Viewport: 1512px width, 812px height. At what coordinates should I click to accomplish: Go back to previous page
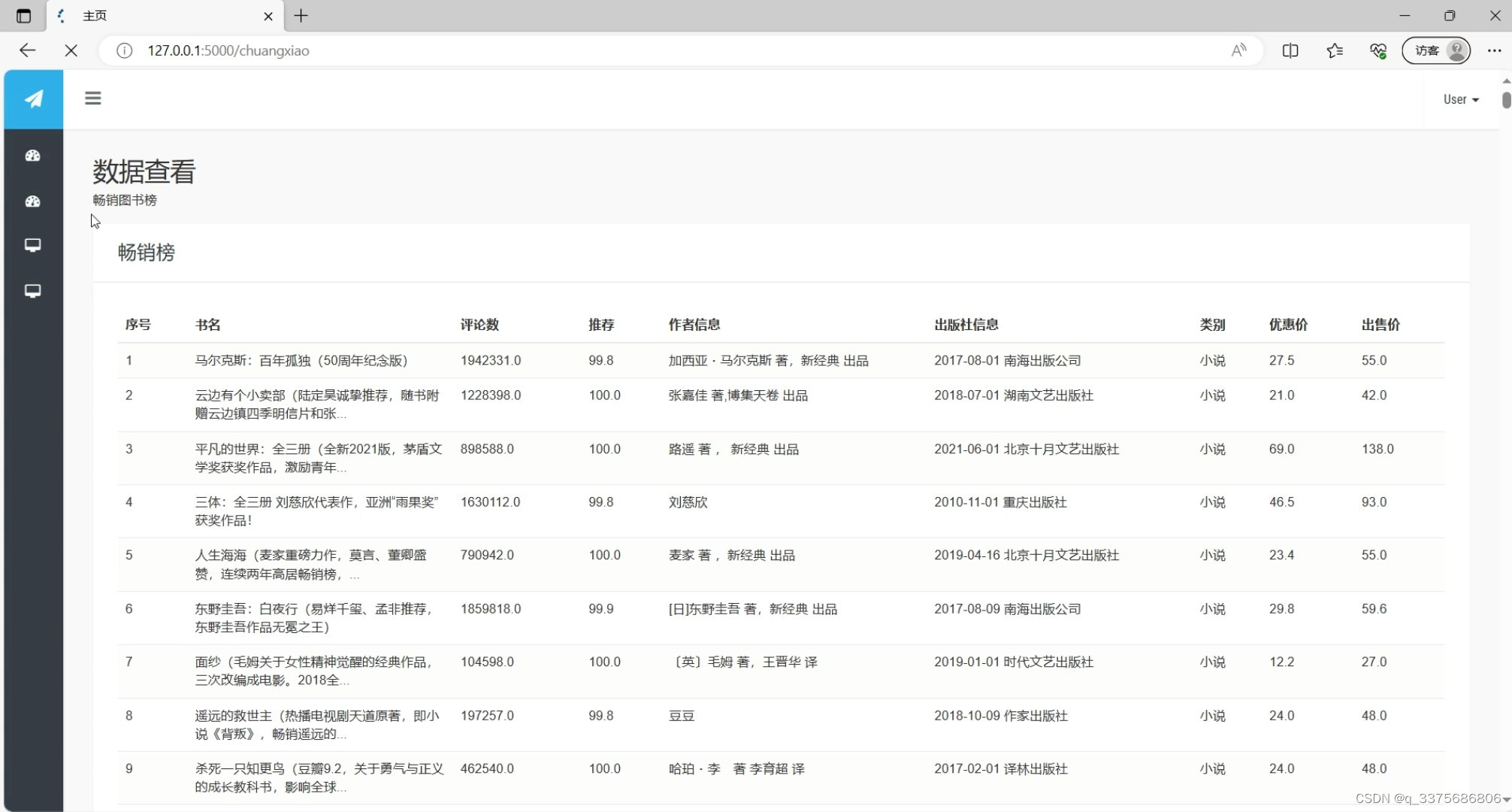(x=28, y=50)
